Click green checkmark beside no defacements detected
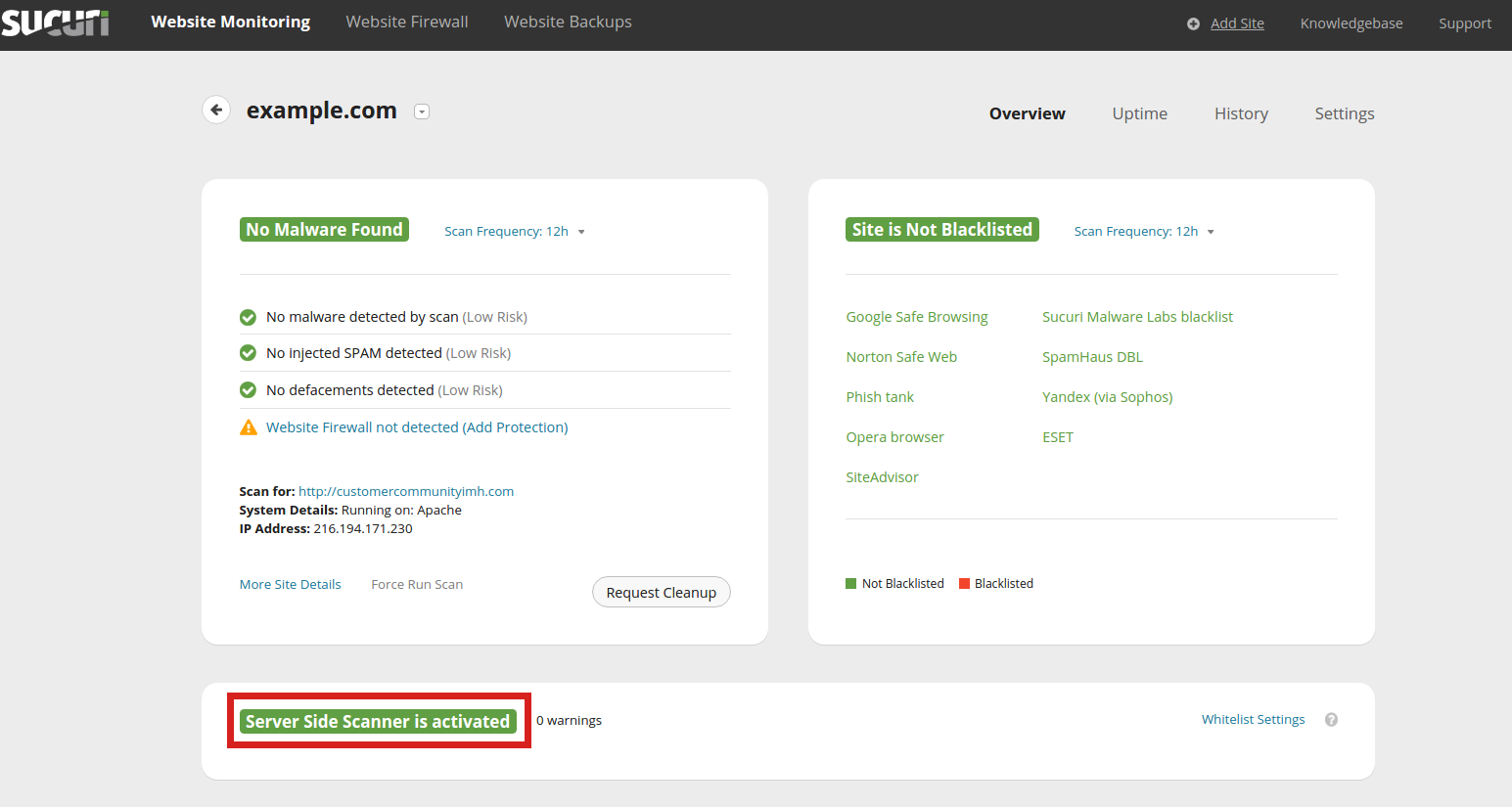This screenshot has height=807, width=1512. (x=249, y=390)
